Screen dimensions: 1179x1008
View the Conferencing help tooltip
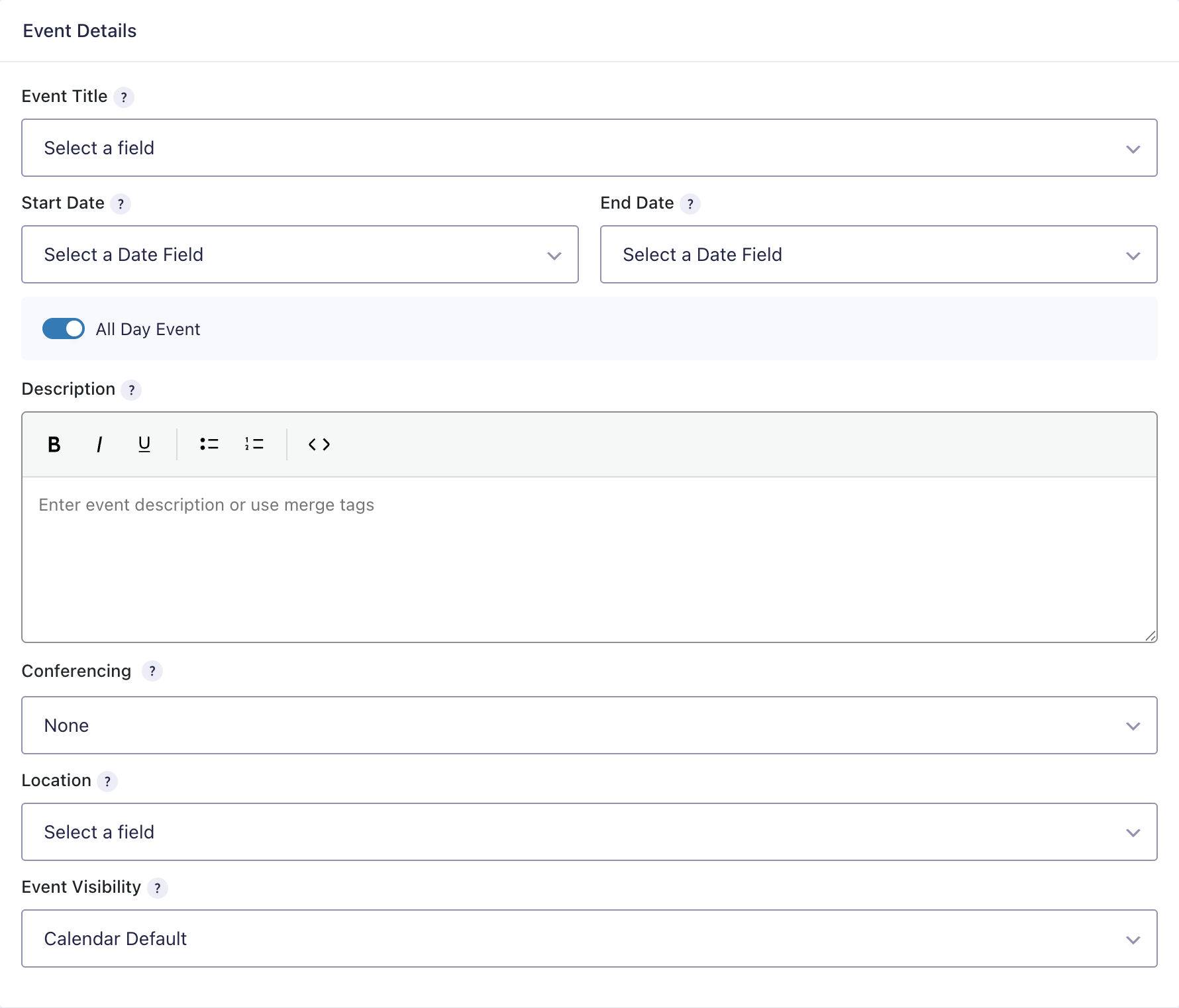(x=152, y=672)
